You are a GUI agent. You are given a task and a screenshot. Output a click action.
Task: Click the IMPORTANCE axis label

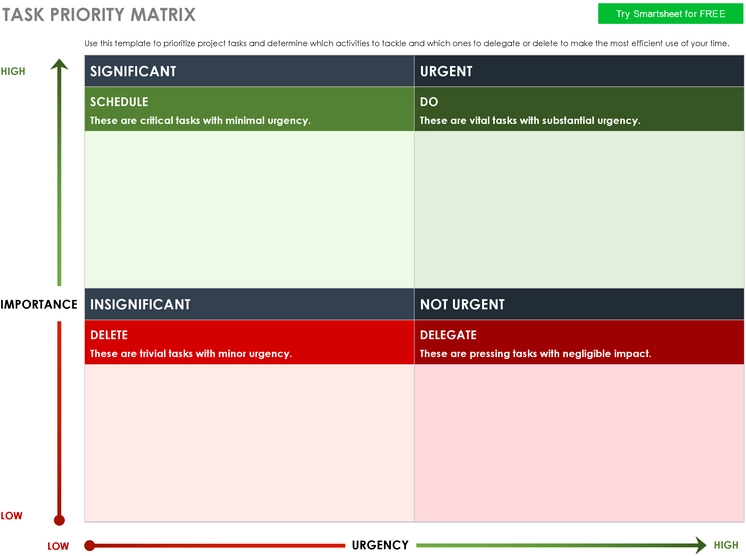pos(39,304)
